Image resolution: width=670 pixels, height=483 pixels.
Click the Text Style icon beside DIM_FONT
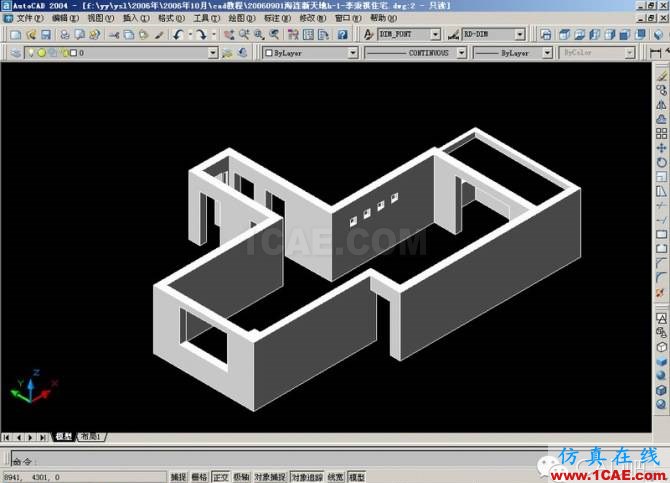click(x=368, y=35)
